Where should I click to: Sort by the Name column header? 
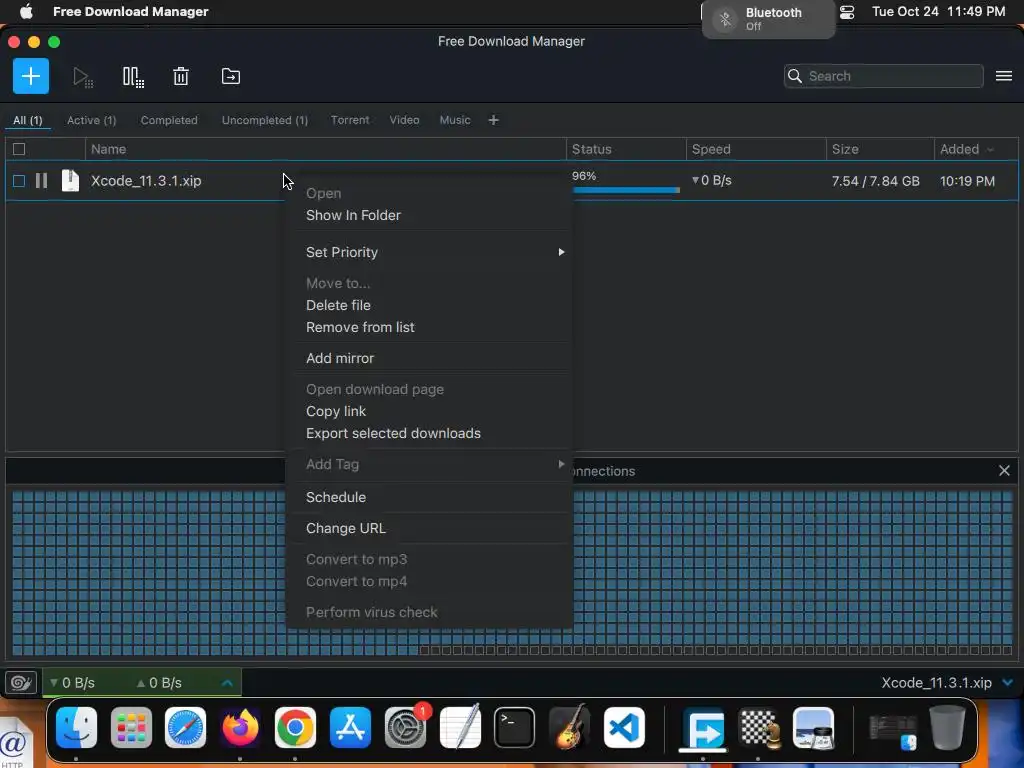(x=325, y=149)
